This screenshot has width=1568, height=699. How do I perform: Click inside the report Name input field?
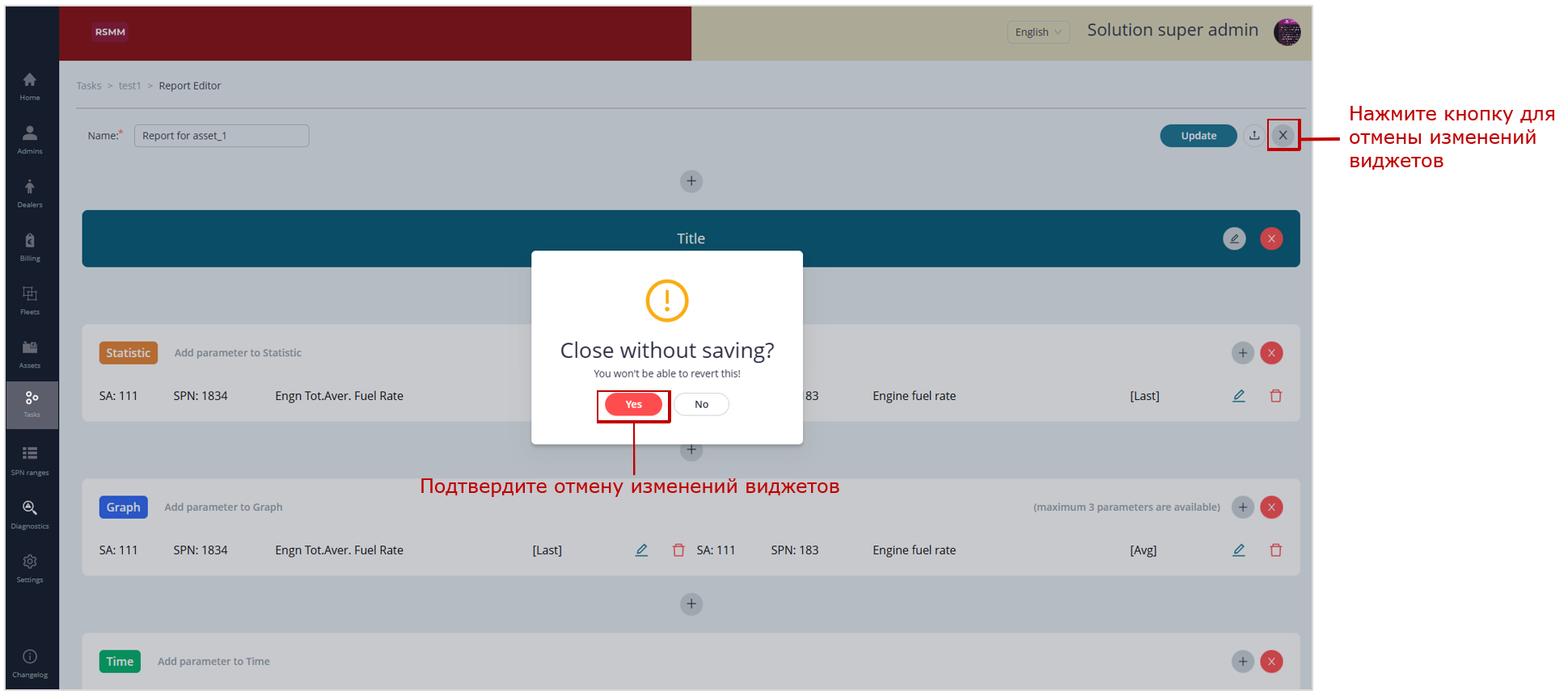click(x=221, y=136)
